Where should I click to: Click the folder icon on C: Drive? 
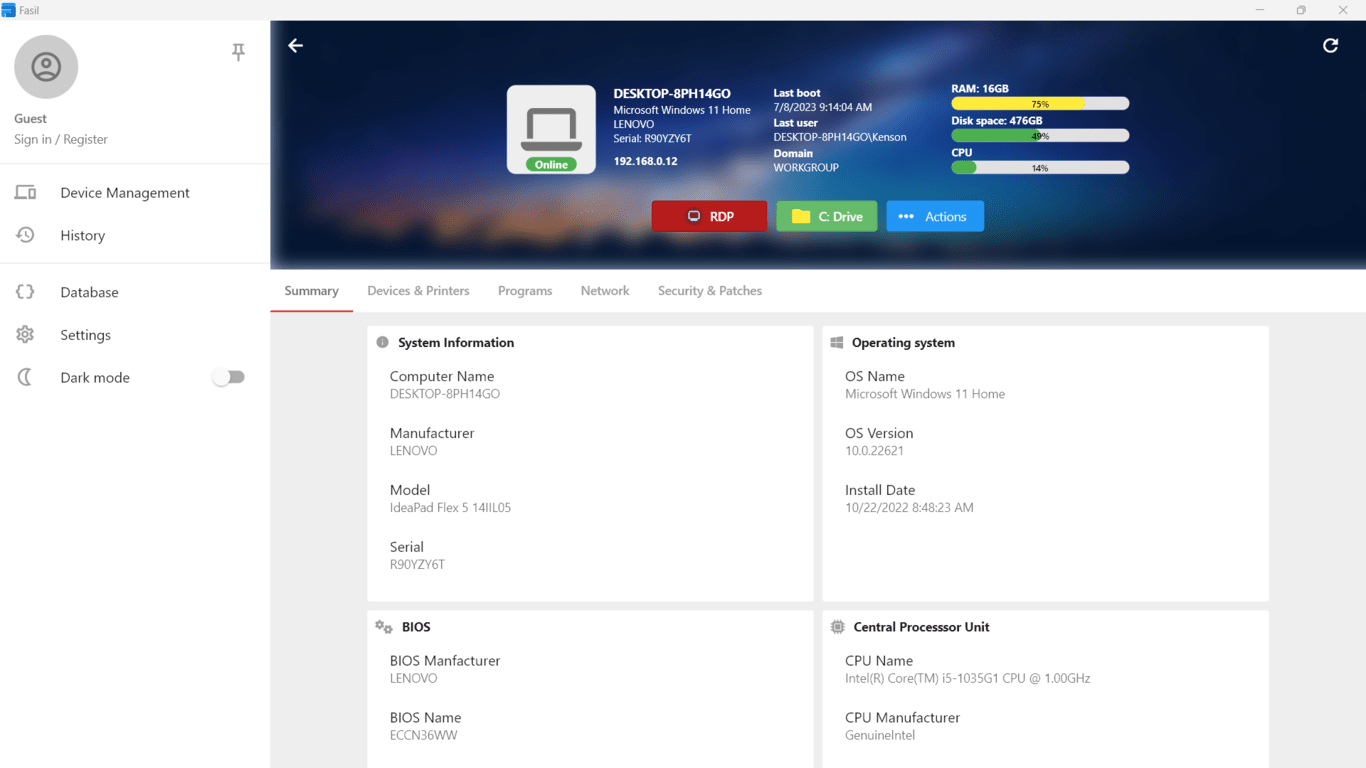[x=801, y=216]
